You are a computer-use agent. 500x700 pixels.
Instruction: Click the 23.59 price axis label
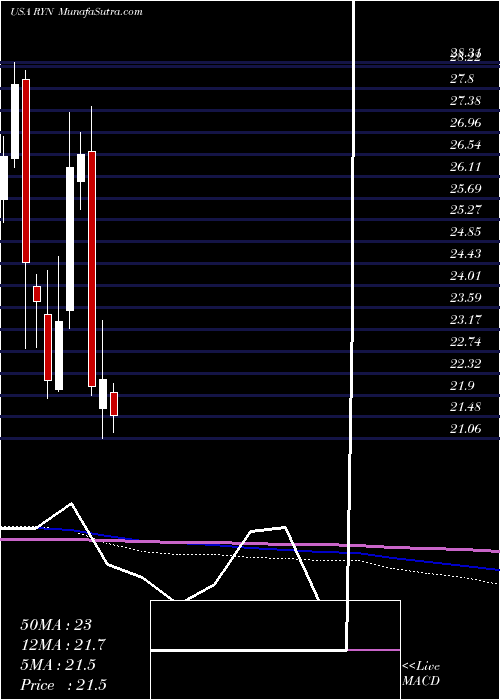pyautogui.click(x=466, y=297)
